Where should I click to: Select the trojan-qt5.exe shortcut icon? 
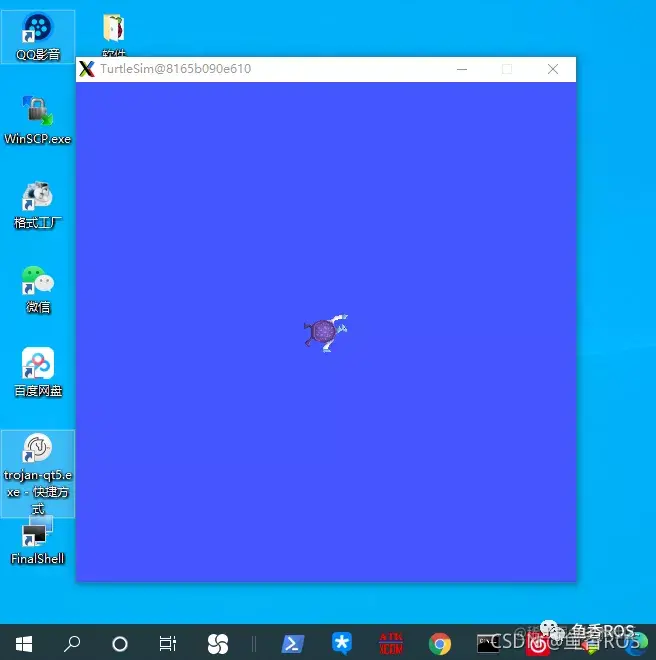[38, 474]
